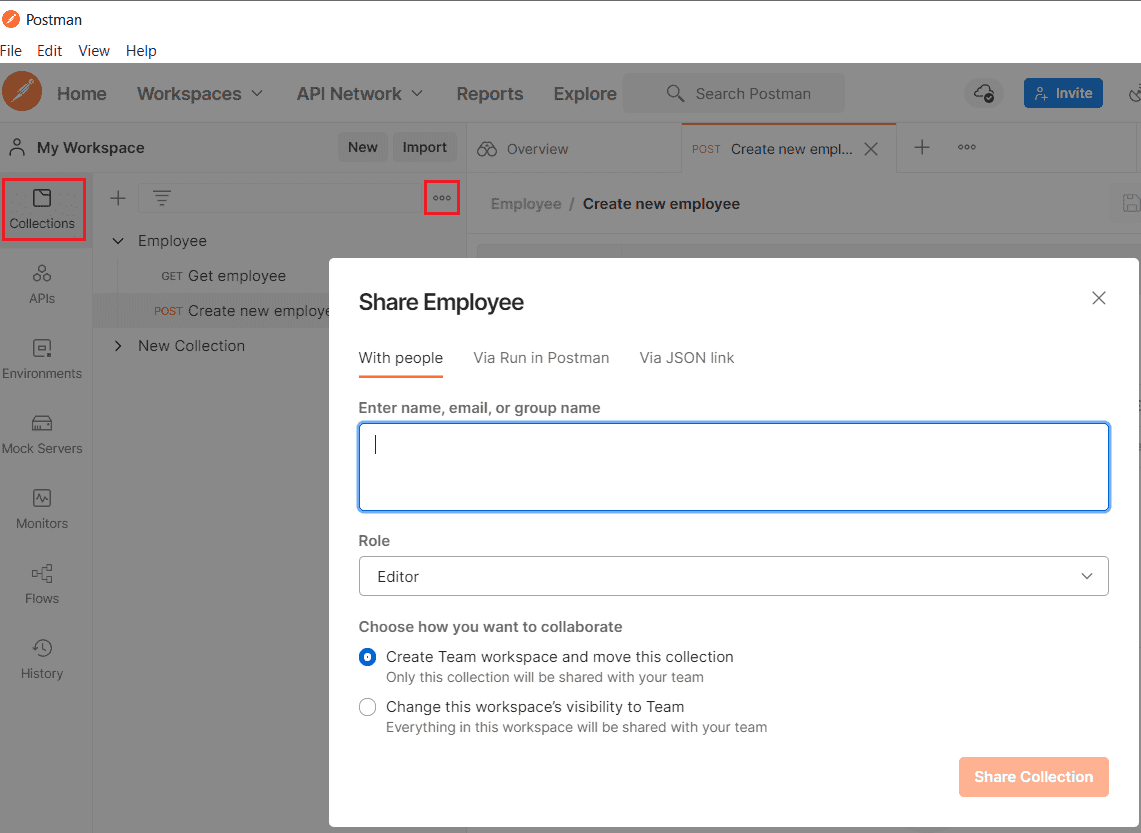1141x833 pixels.
Task: Open the Collections sidebar panel
Action: pos(42,210)
